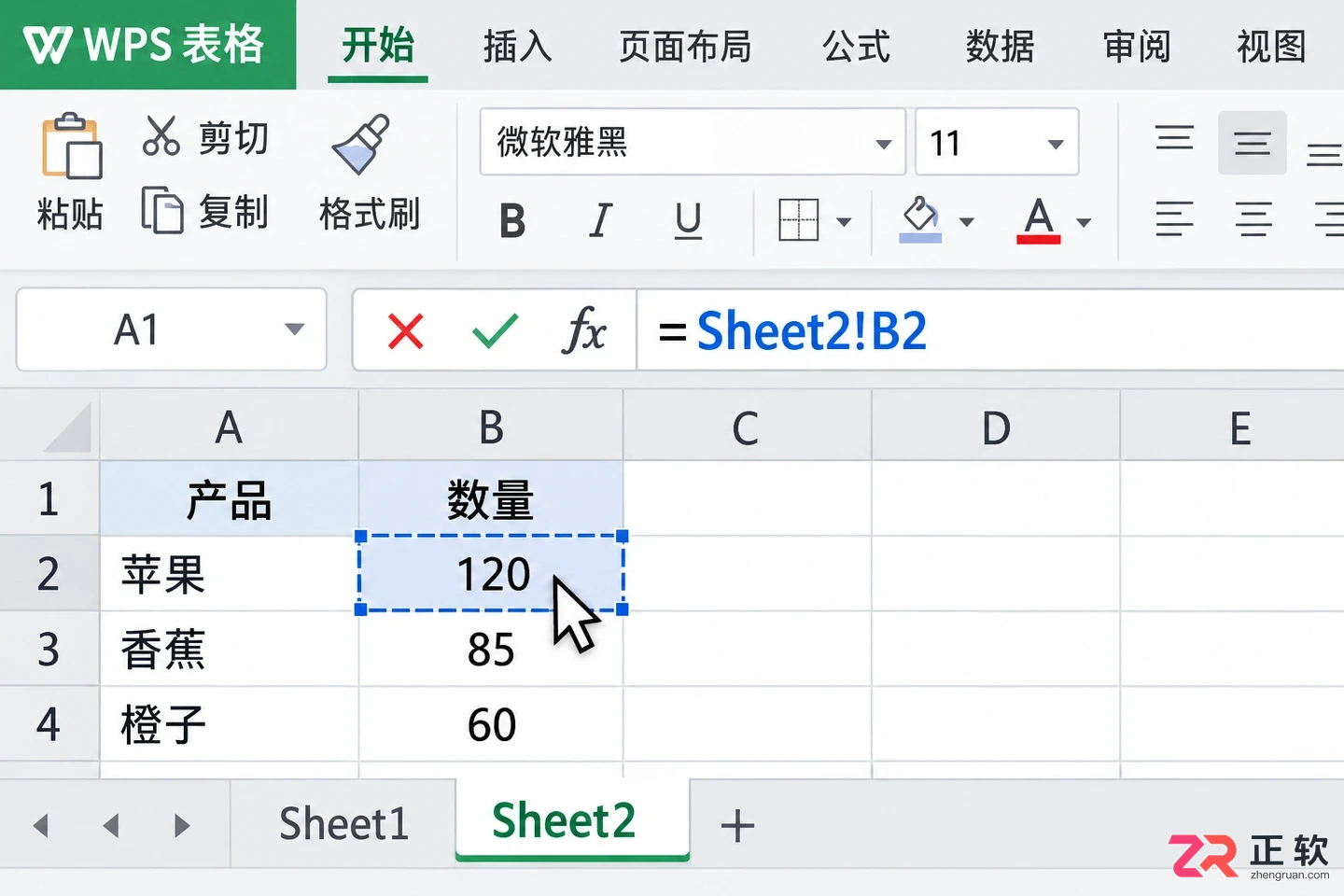Align text left icon
1344x896 pixels.
[x=1174, y=219]
